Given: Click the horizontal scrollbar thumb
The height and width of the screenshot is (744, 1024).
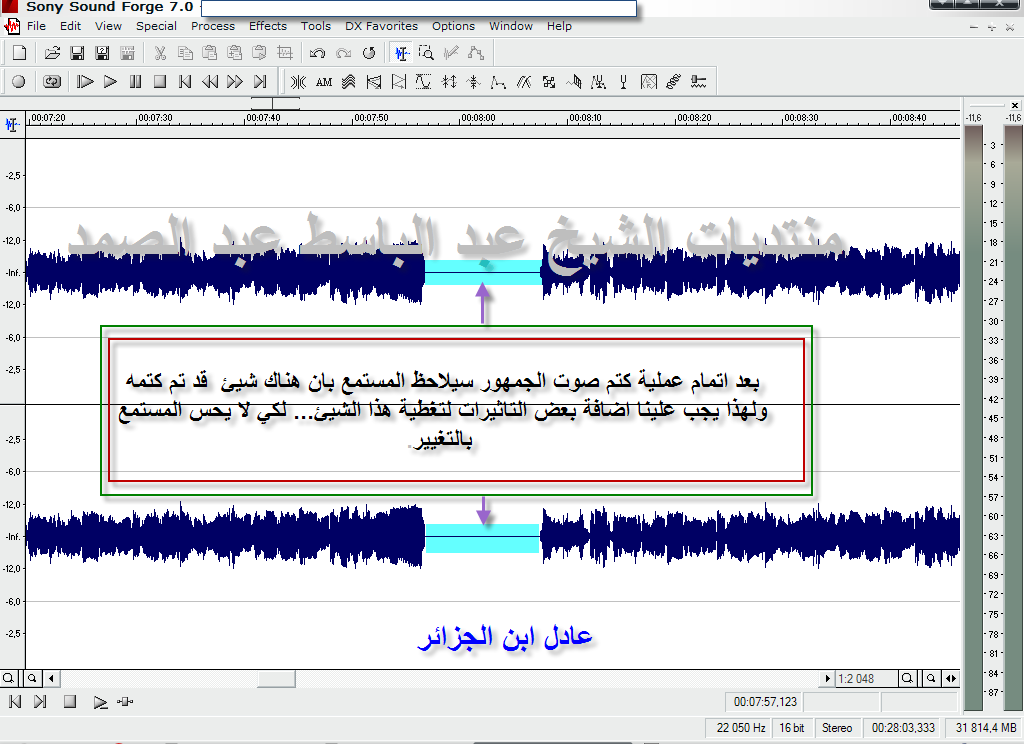Looking at the screenshot, I should 276,679.
